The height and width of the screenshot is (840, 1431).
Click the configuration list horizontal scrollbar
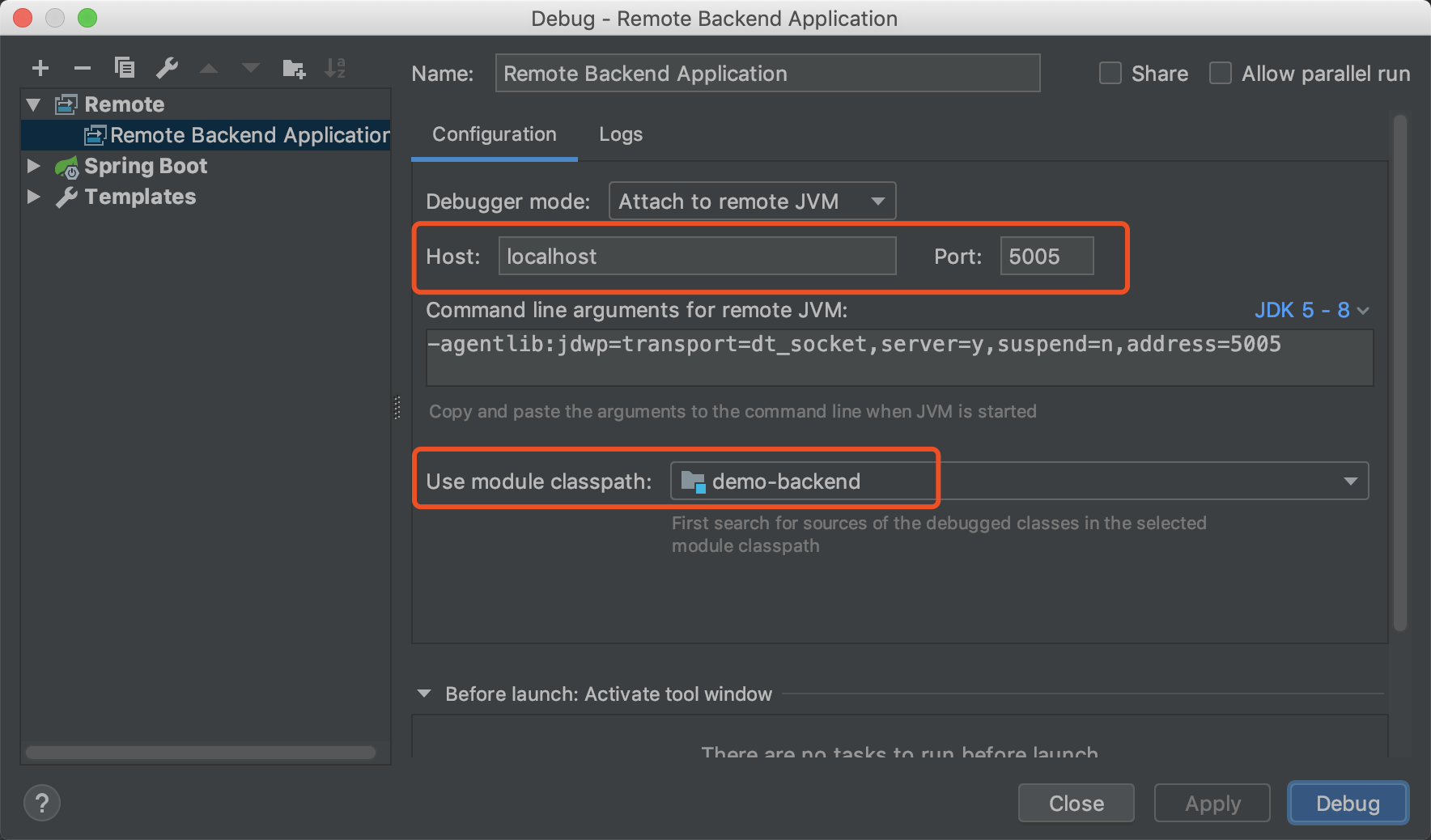201,753
